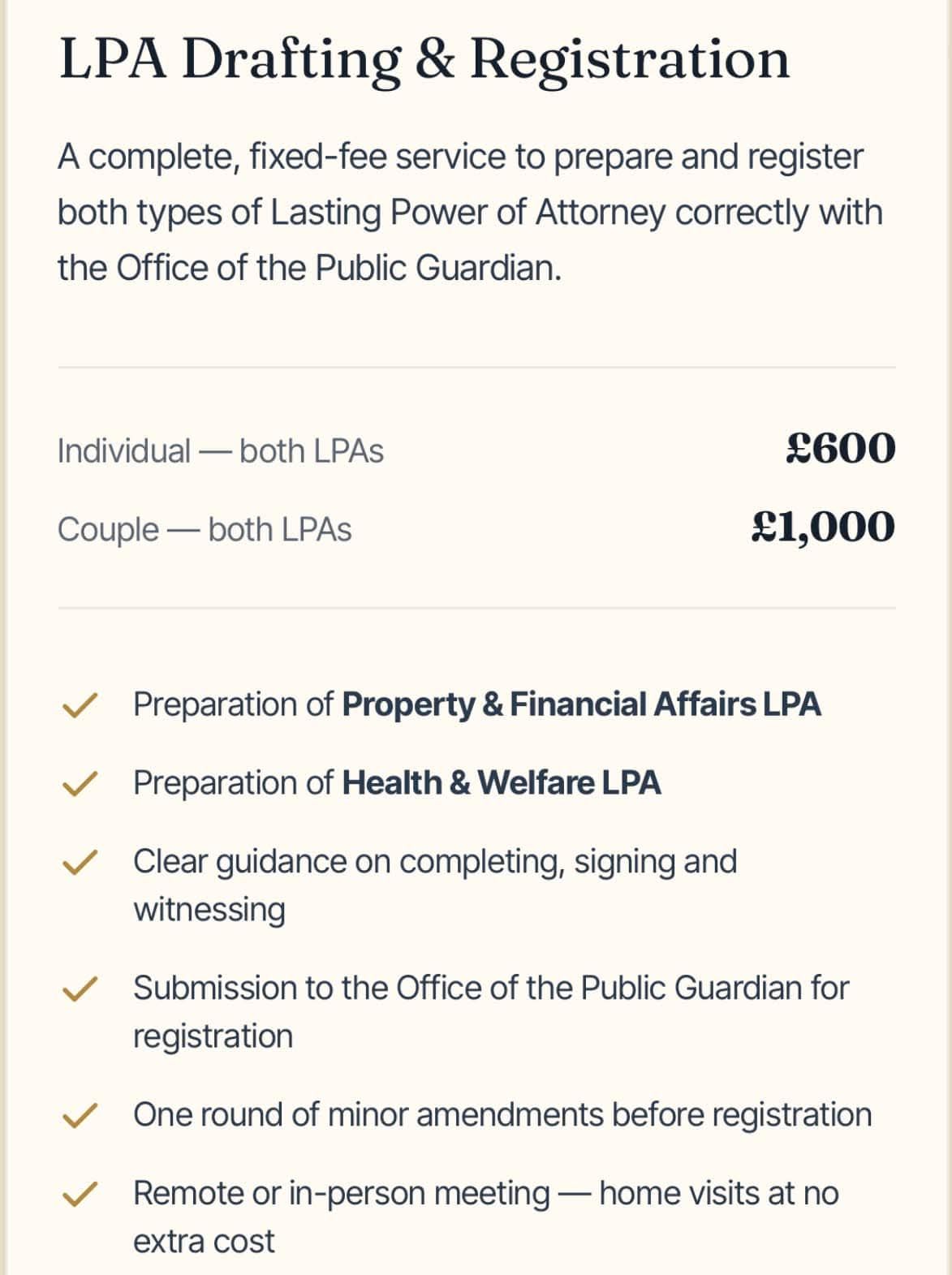Viewport: 952px width, 1275px height.
Task: Click the home visits at no extra cost item
Action: pos(486,1217)
